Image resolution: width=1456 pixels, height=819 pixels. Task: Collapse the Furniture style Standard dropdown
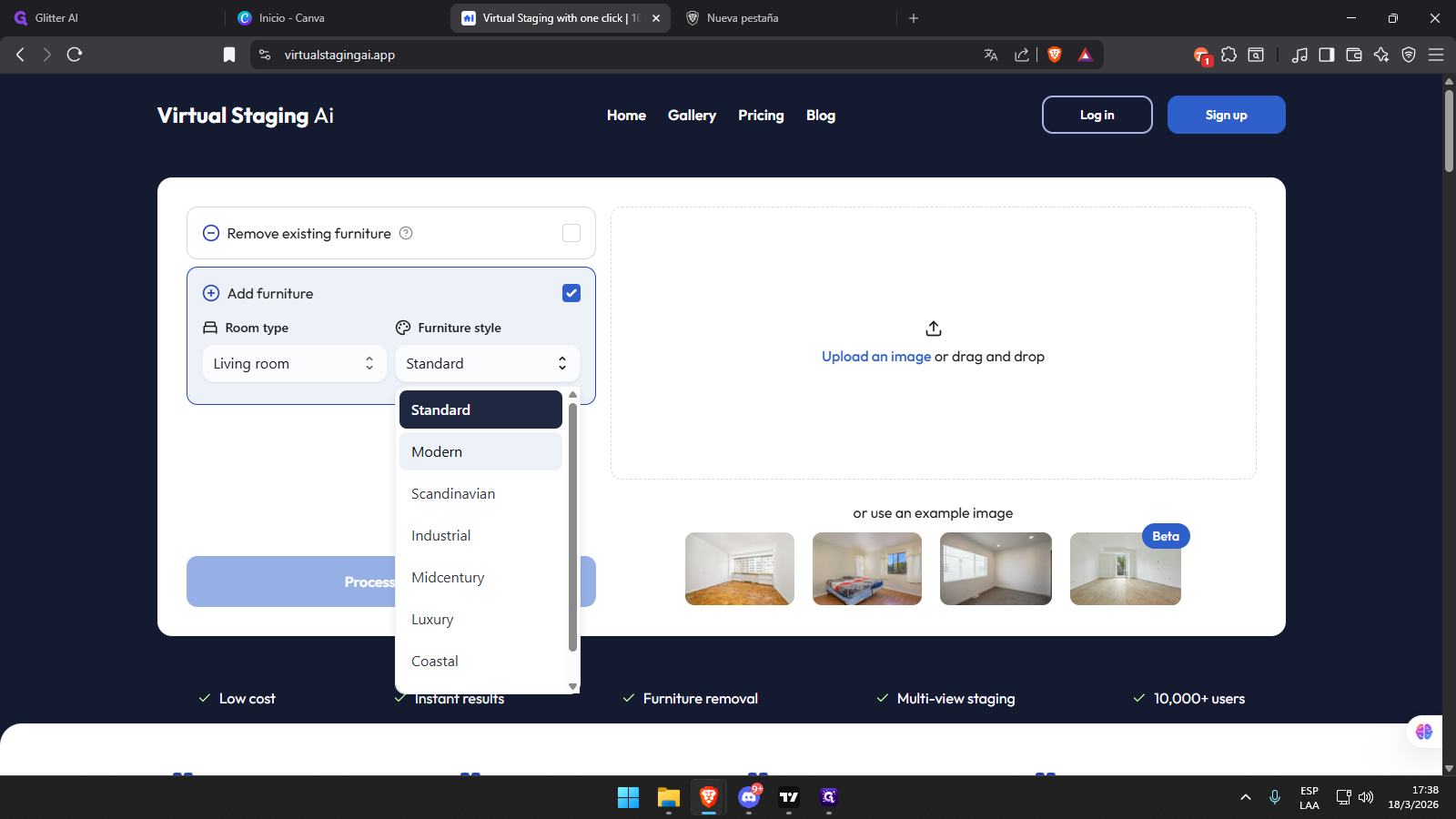[x=487, y=363]
